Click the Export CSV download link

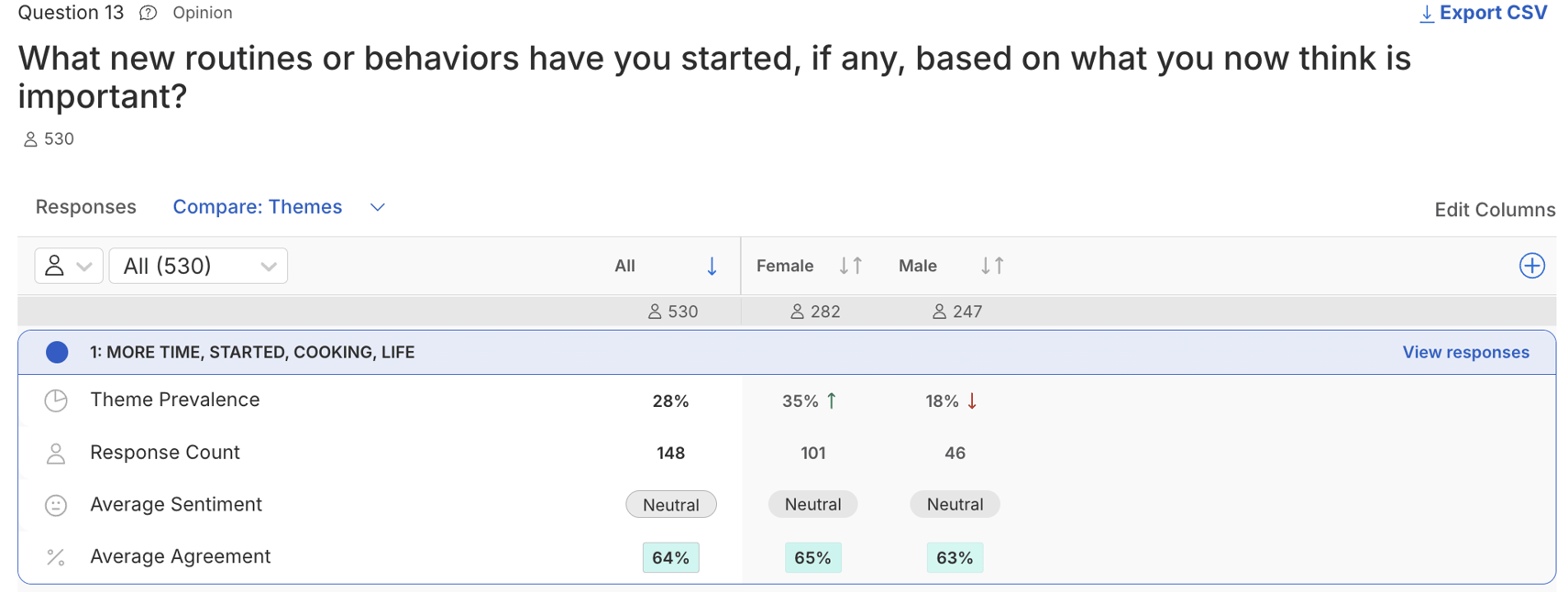pyautogui.click(x=1483, y=13)
